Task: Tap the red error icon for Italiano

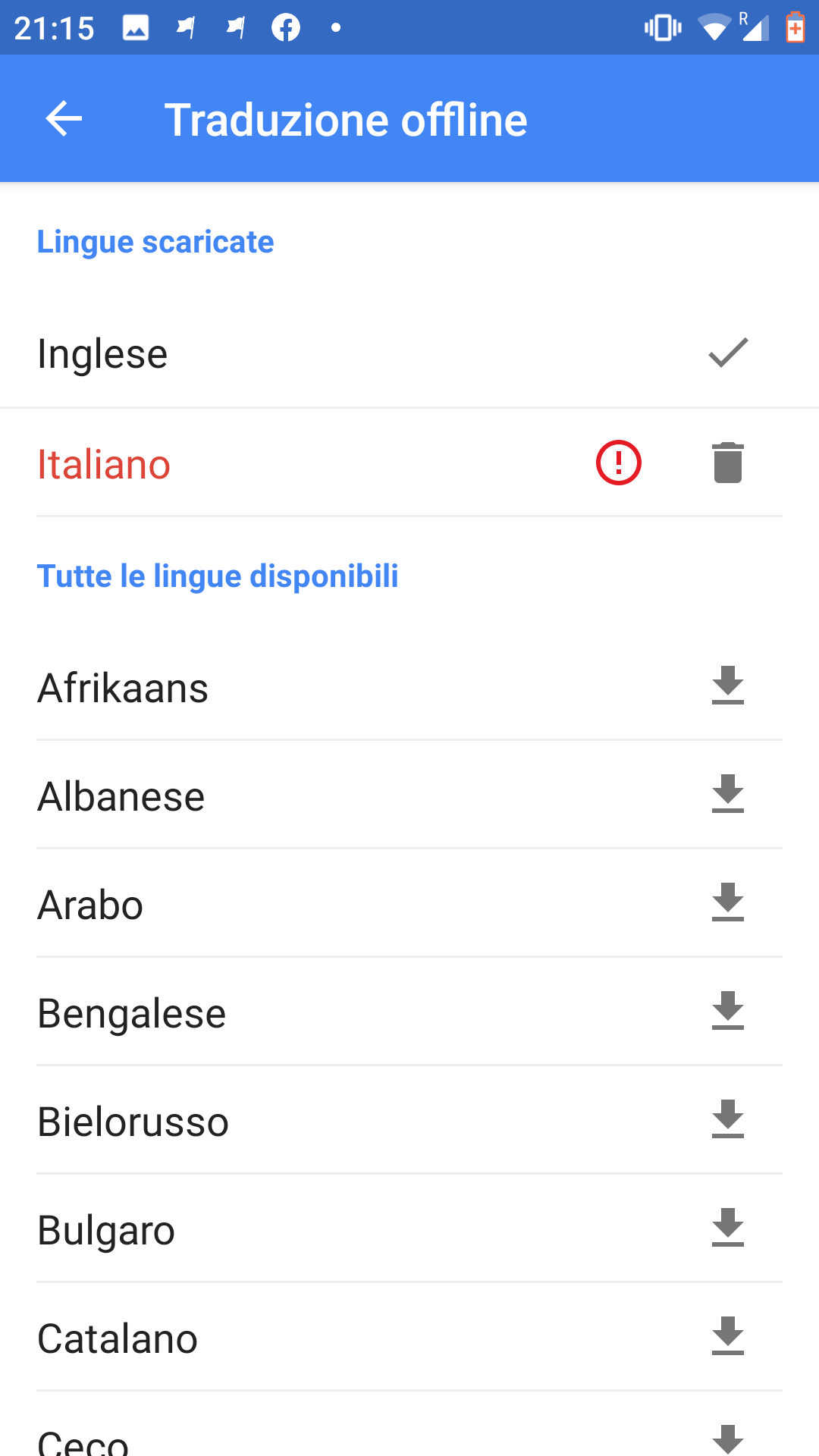Action: [619, 463]
